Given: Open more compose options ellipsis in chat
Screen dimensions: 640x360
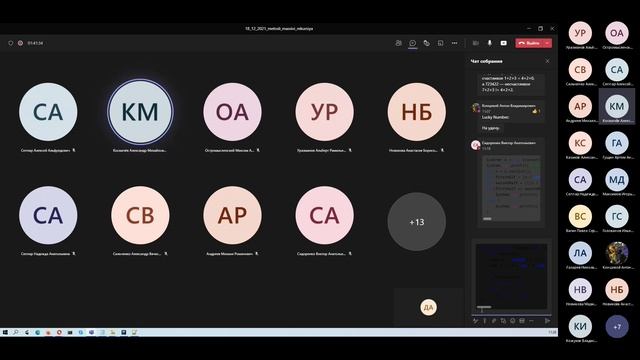Looking at the screenshot, I should click(x=531, y=321).
